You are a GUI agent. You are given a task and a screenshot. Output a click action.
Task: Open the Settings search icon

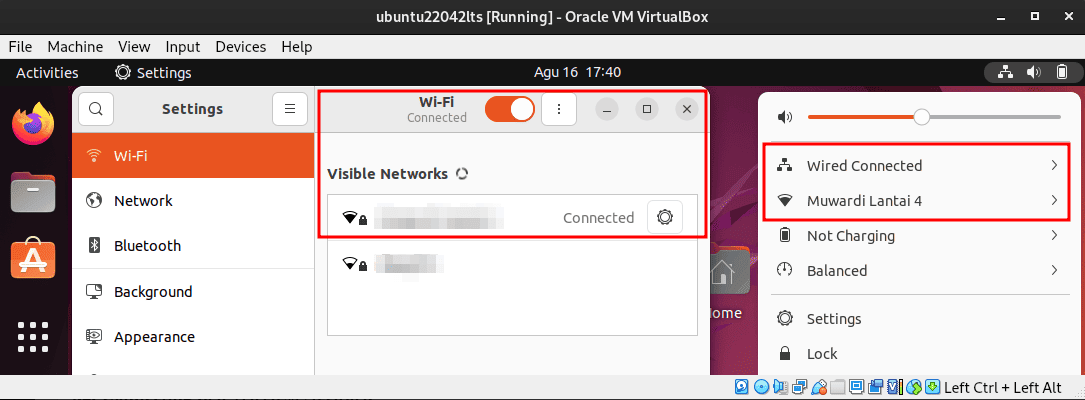pyautogui.click(x=96, y=109)
